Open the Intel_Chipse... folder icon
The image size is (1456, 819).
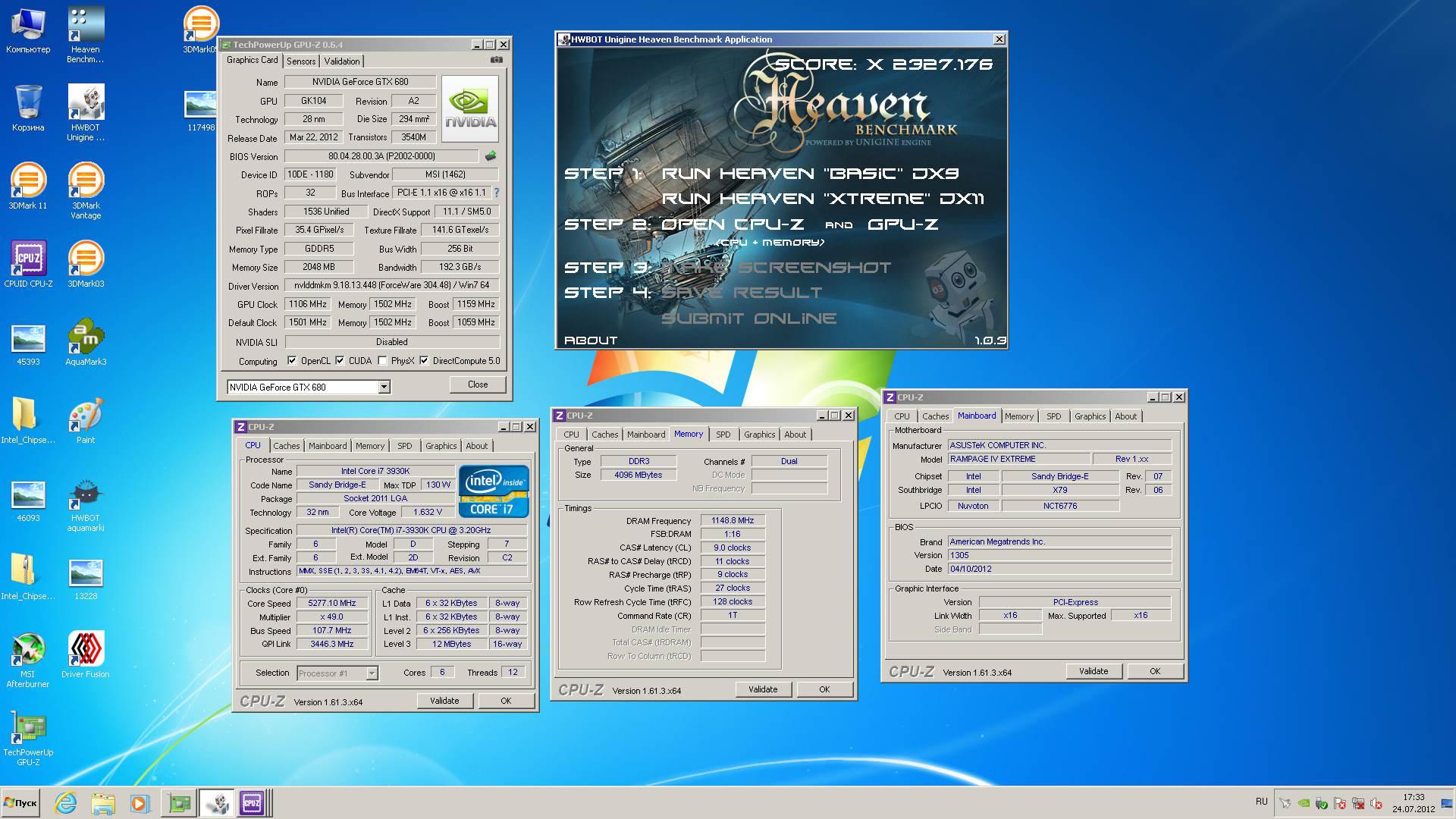point(28,421)
